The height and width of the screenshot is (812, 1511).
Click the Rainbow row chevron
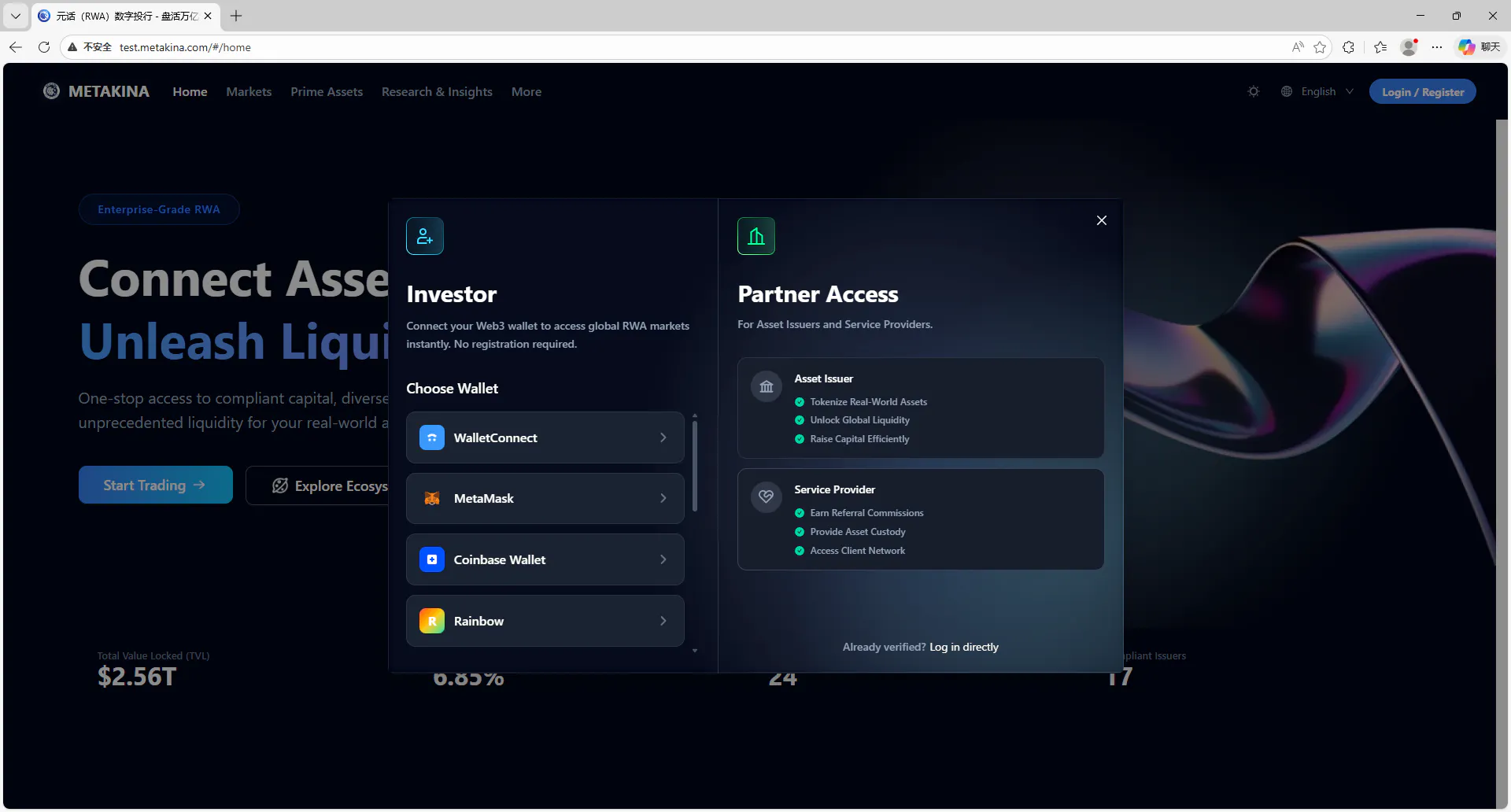coord(663,621)
